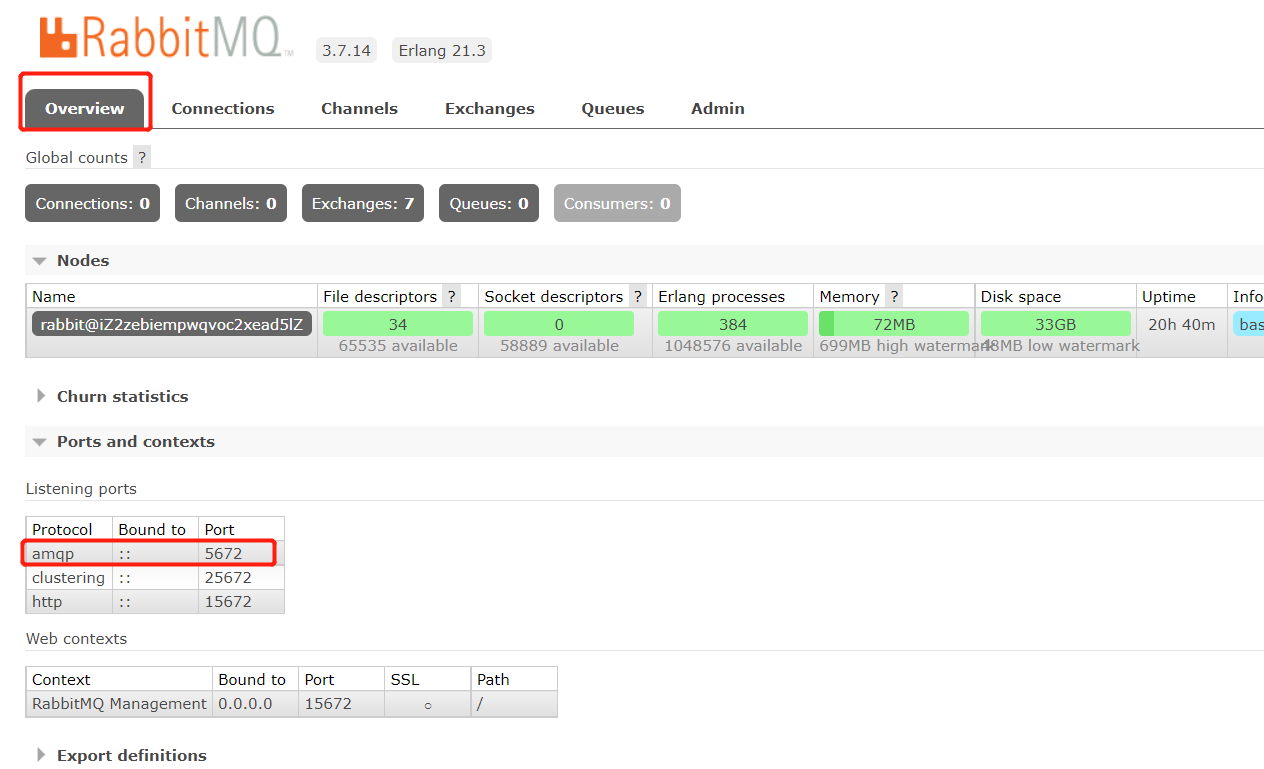Open the Global counts help question mark

coord(142,158)
